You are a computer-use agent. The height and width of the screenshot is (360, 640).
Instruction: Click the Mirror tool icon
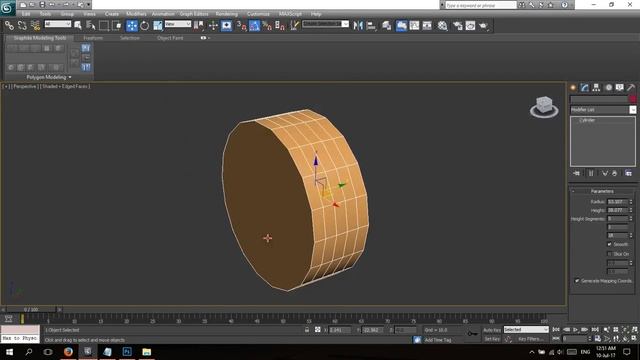click(358, 25)
